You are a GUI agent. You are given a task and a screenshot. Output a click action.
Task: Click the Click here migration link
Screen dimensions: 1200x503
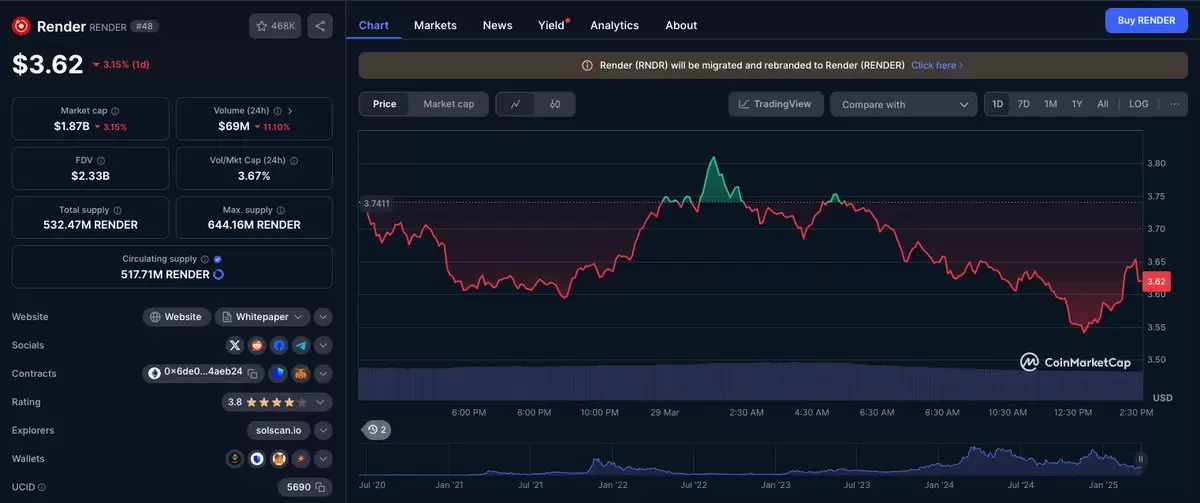tap(937, 65)
